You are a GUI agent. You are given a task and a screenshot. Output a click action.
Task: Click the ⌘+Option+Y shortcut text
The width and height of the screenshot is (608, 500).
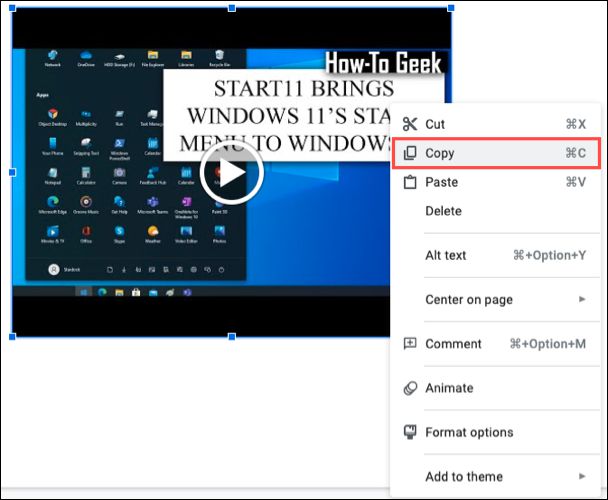click(549, 255)
